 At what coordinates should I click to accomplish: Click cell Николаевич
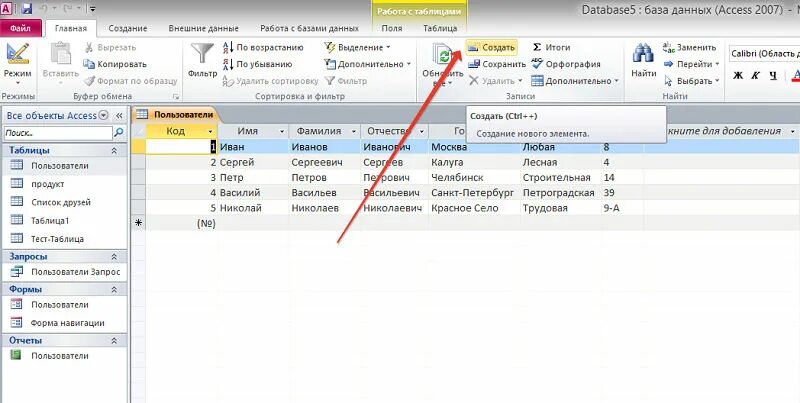click(394, 208)
